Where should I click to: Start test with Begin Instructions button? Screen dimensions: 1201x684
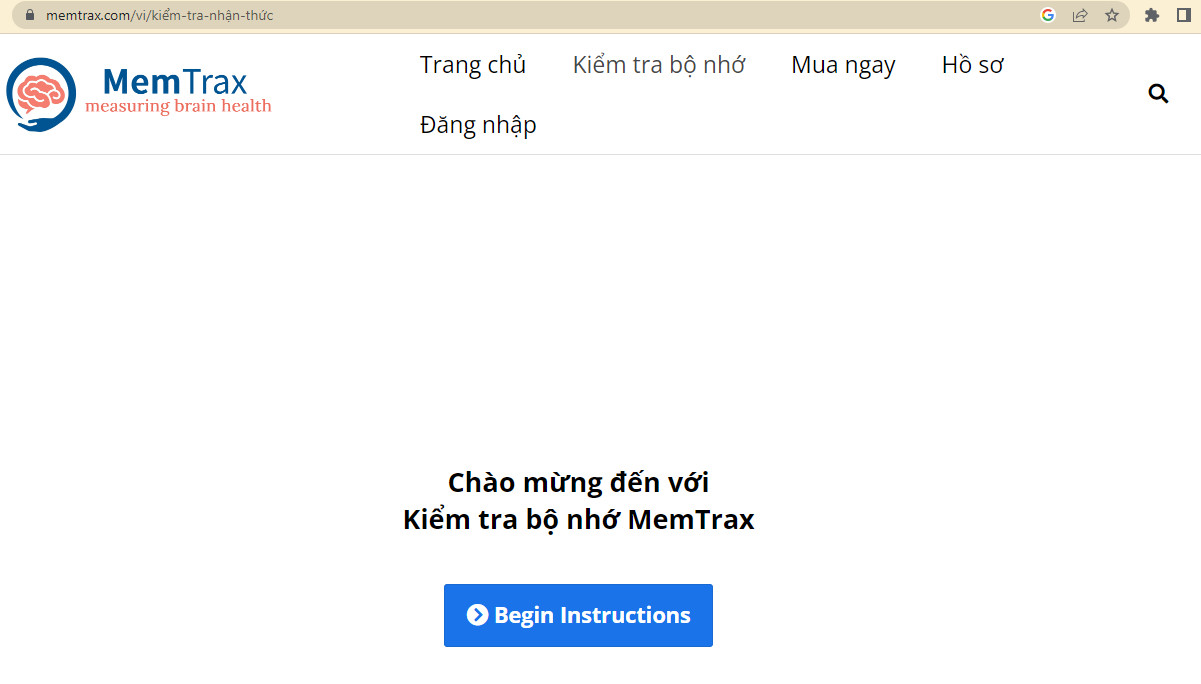[x=578, y=615]
